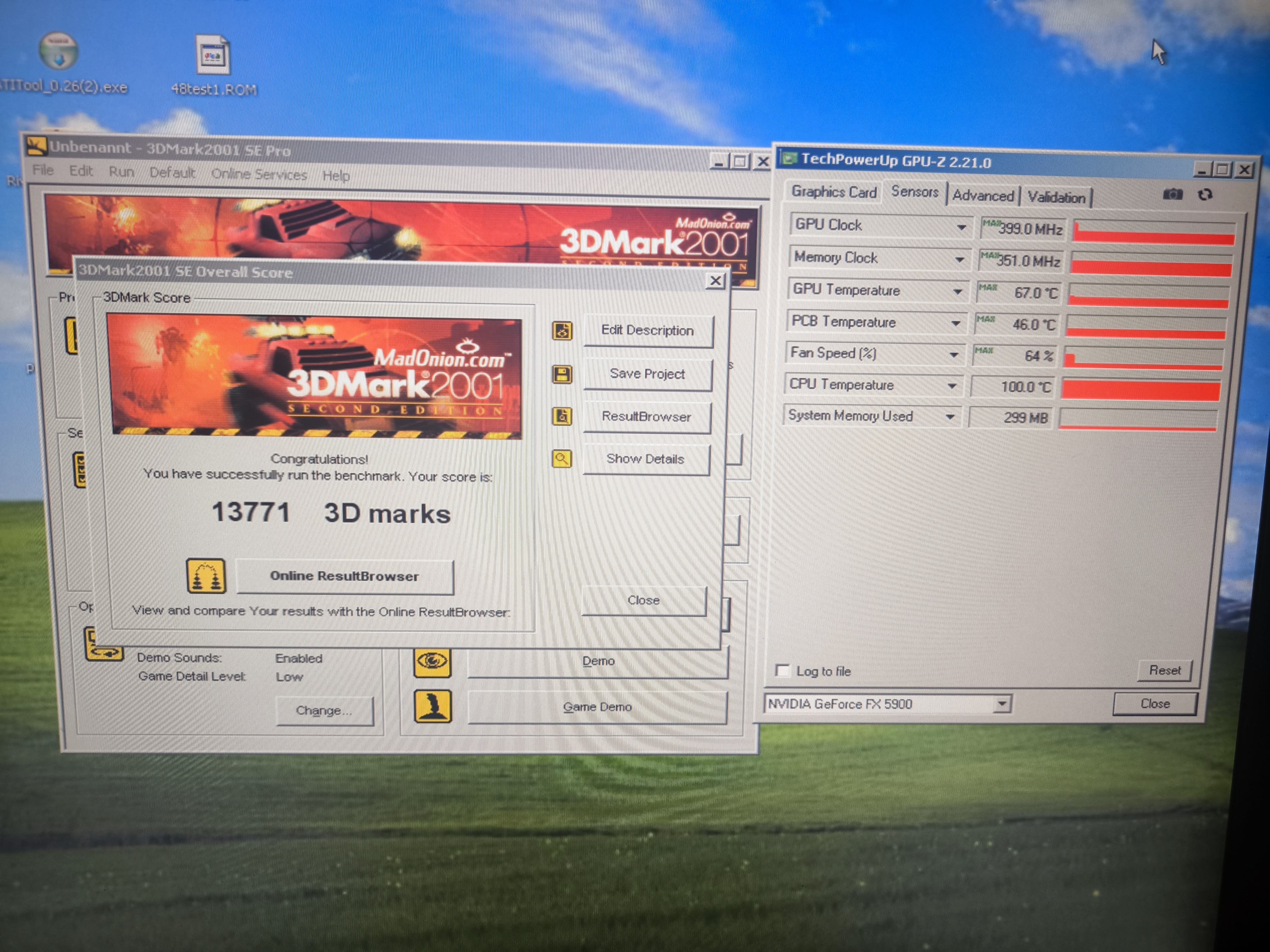This screenshot has height=952, width=1270.
Task: Open the CPU Temperature sensor dropdown
Action: [951, 386]
